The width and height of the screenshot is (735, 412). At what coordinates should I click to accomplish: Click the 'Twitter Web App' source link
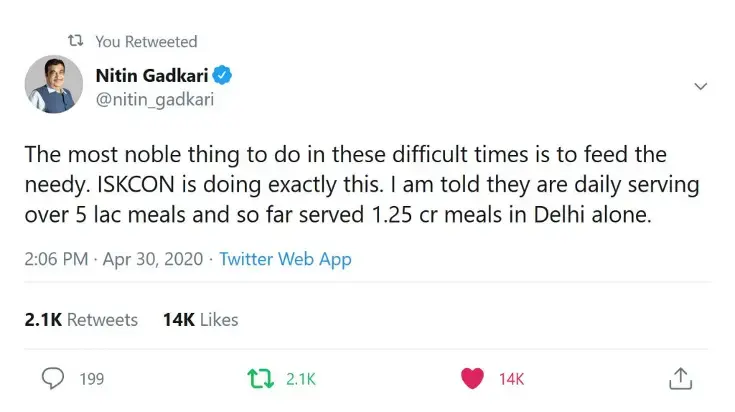click(285, 259)
